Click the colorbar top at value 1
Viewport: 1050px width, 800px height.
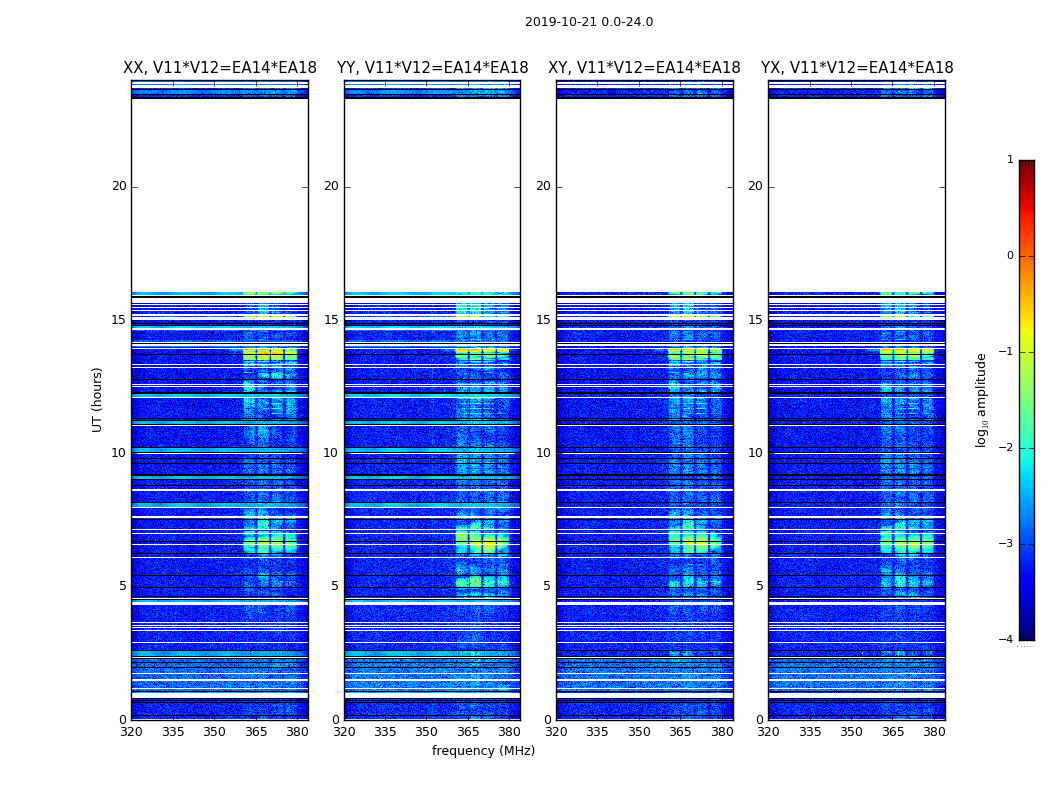(x=1027, y=161)
